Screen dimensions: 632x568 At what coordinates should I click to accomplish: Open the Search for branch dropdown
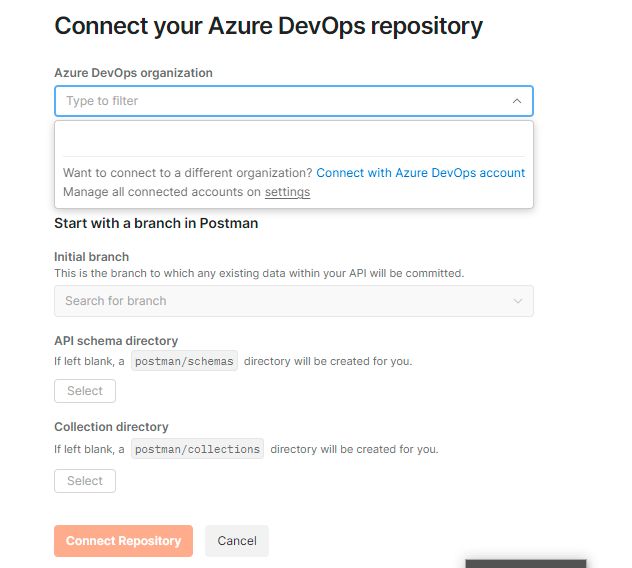(x=293, y=301)
